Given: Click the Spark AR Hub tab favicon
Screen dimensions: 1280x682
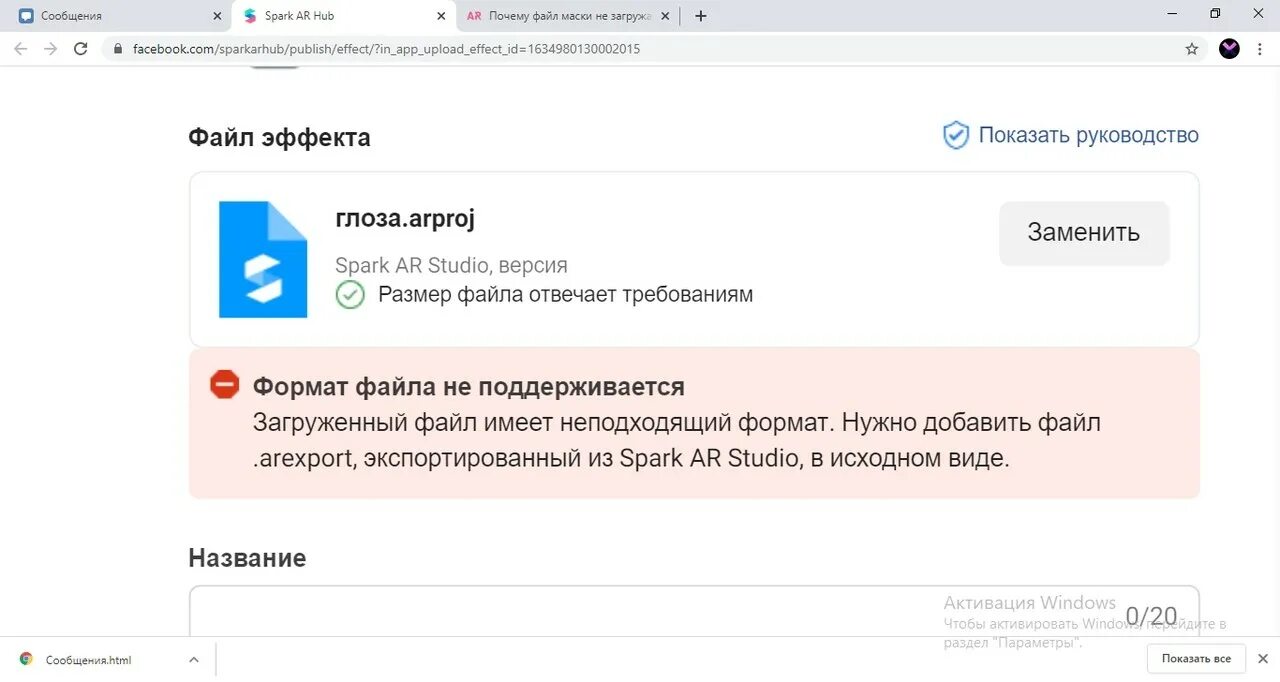Looking at the screenshot, I should 250,16.
